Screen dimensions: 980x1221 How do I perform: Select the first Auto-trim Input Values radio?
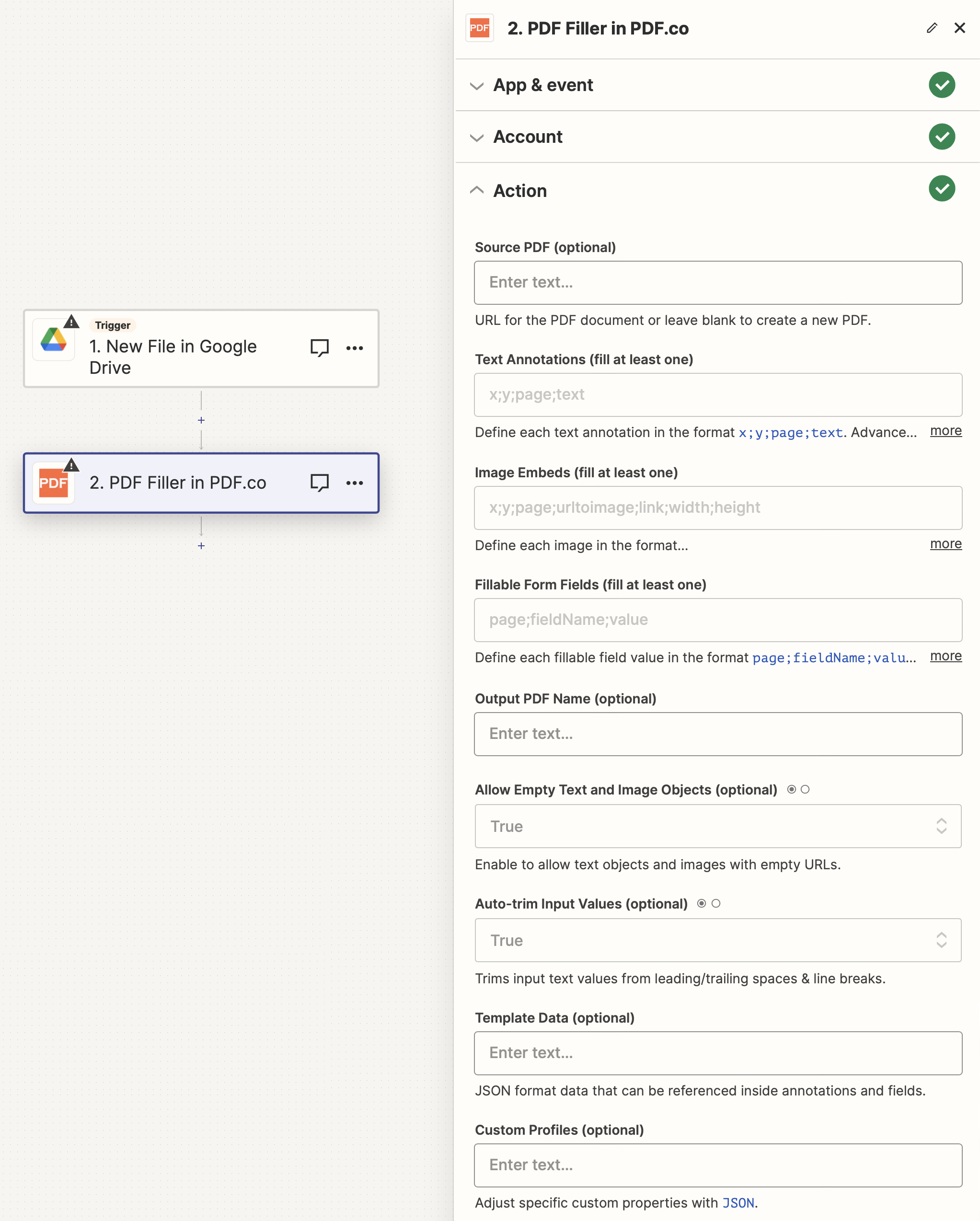702,904
